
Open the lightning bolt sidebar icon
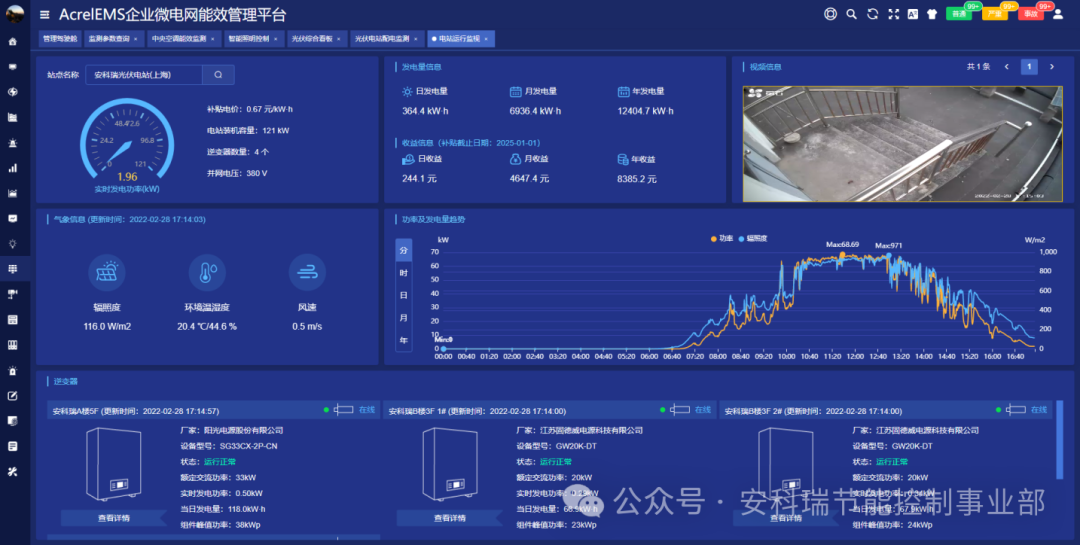(12, 92)
